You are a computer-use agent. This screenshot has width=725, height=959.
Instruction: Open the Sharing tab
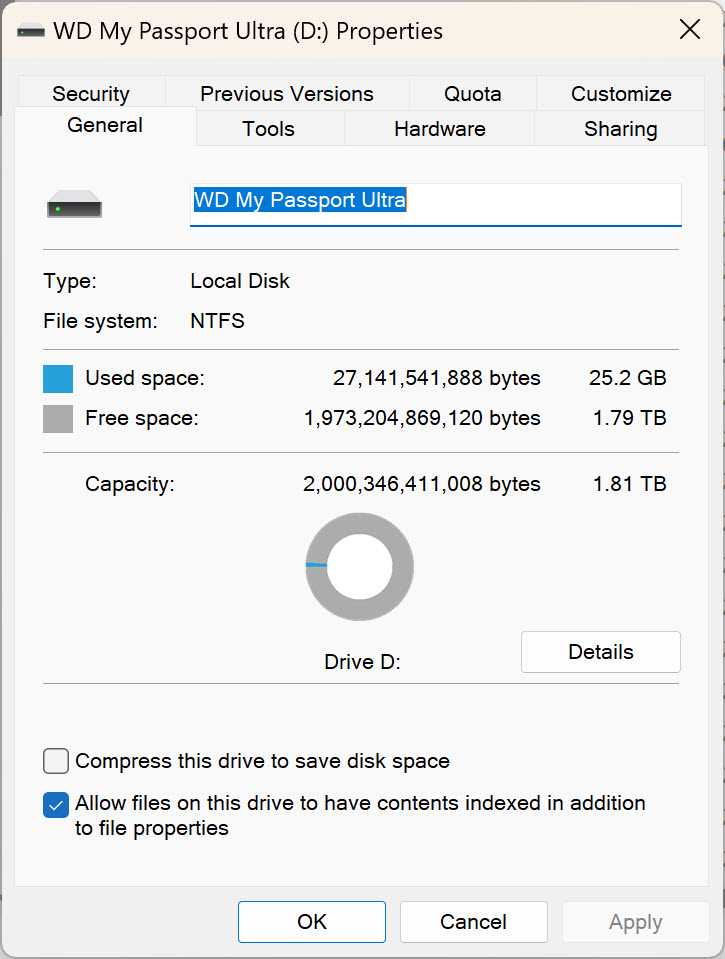coord(620,128)
